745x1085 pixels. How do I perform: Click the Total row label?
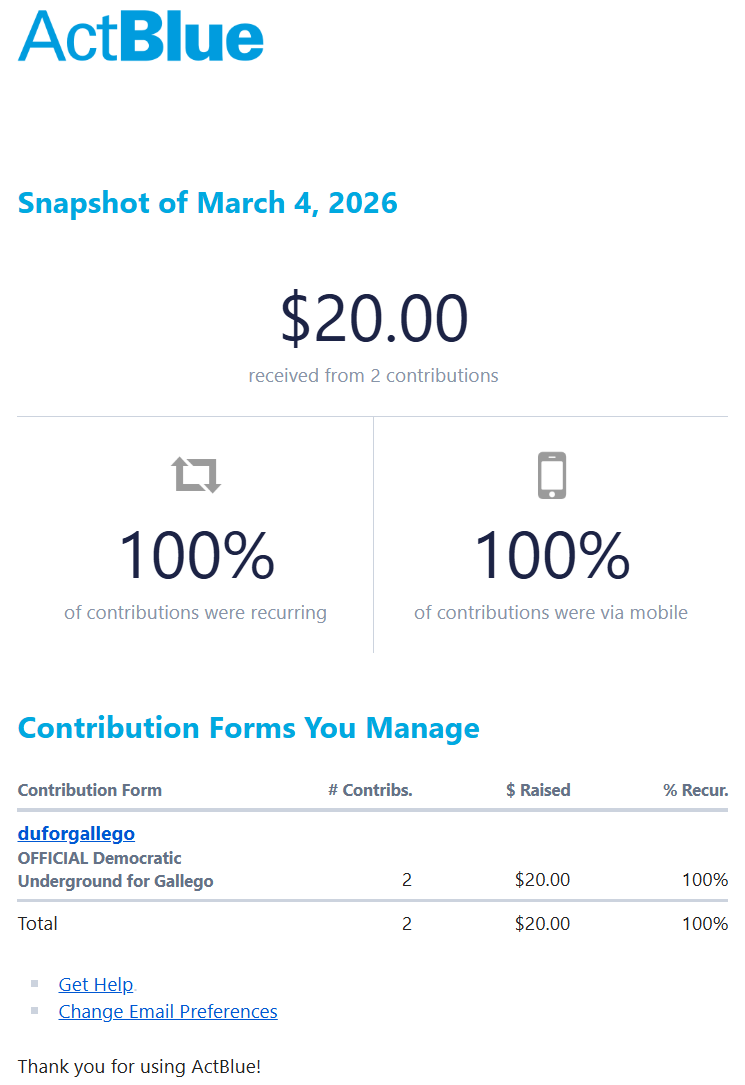[x=38, y=924]
